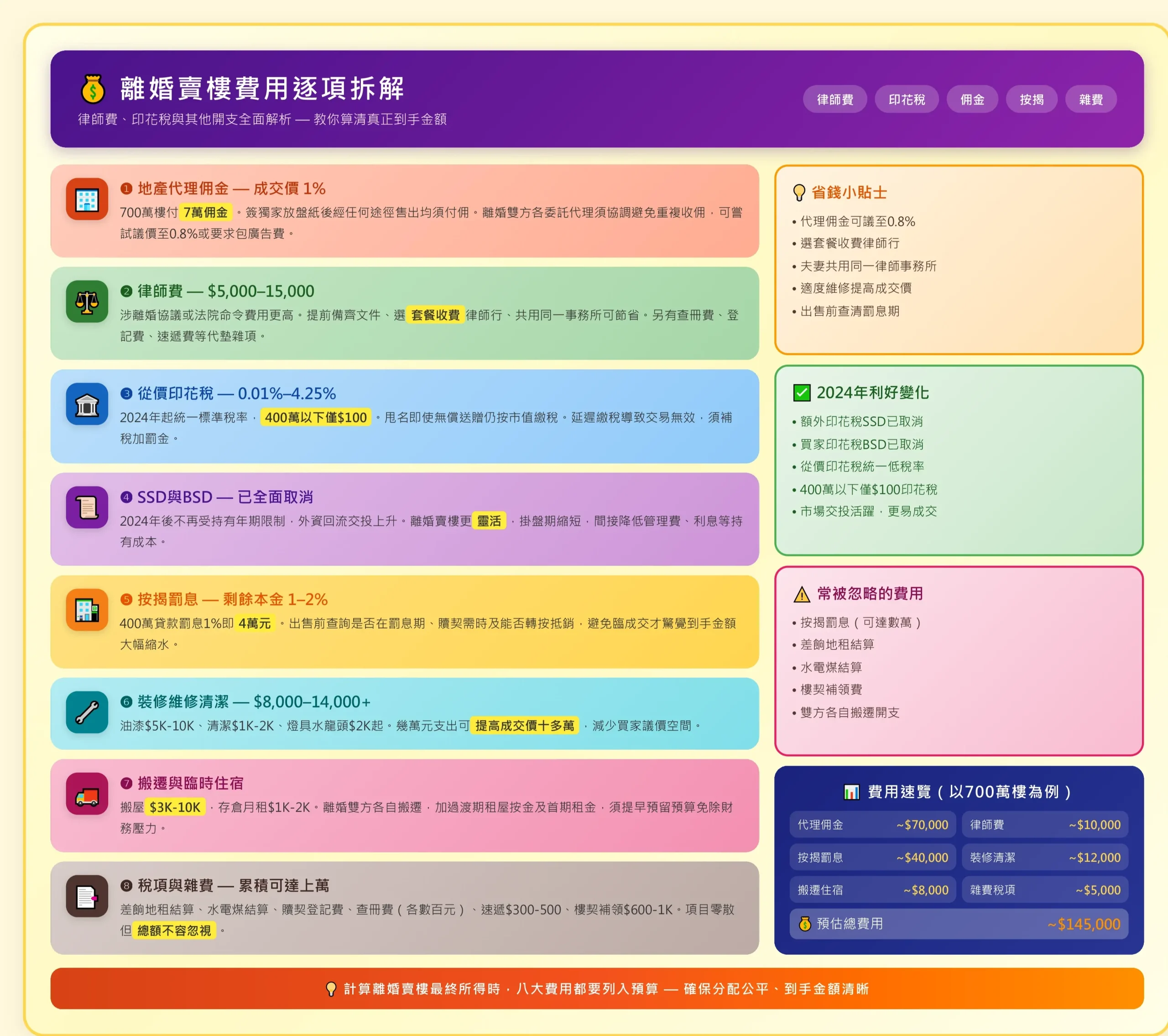
Task: Click the lightbulb icon beside 省錢小貼士
Action: point(799,193)
